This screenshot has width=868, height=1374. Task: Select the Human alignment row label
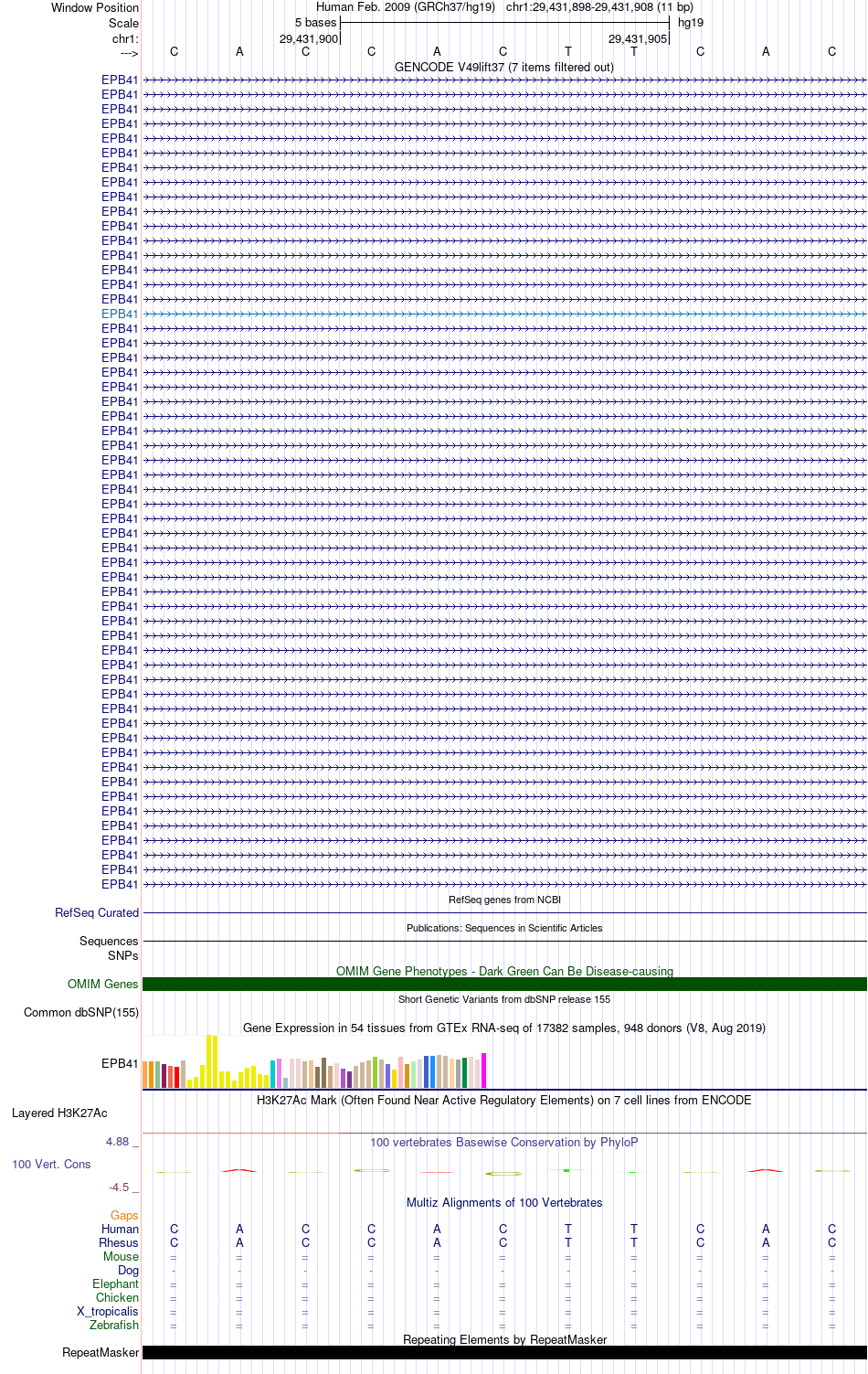120,1229
